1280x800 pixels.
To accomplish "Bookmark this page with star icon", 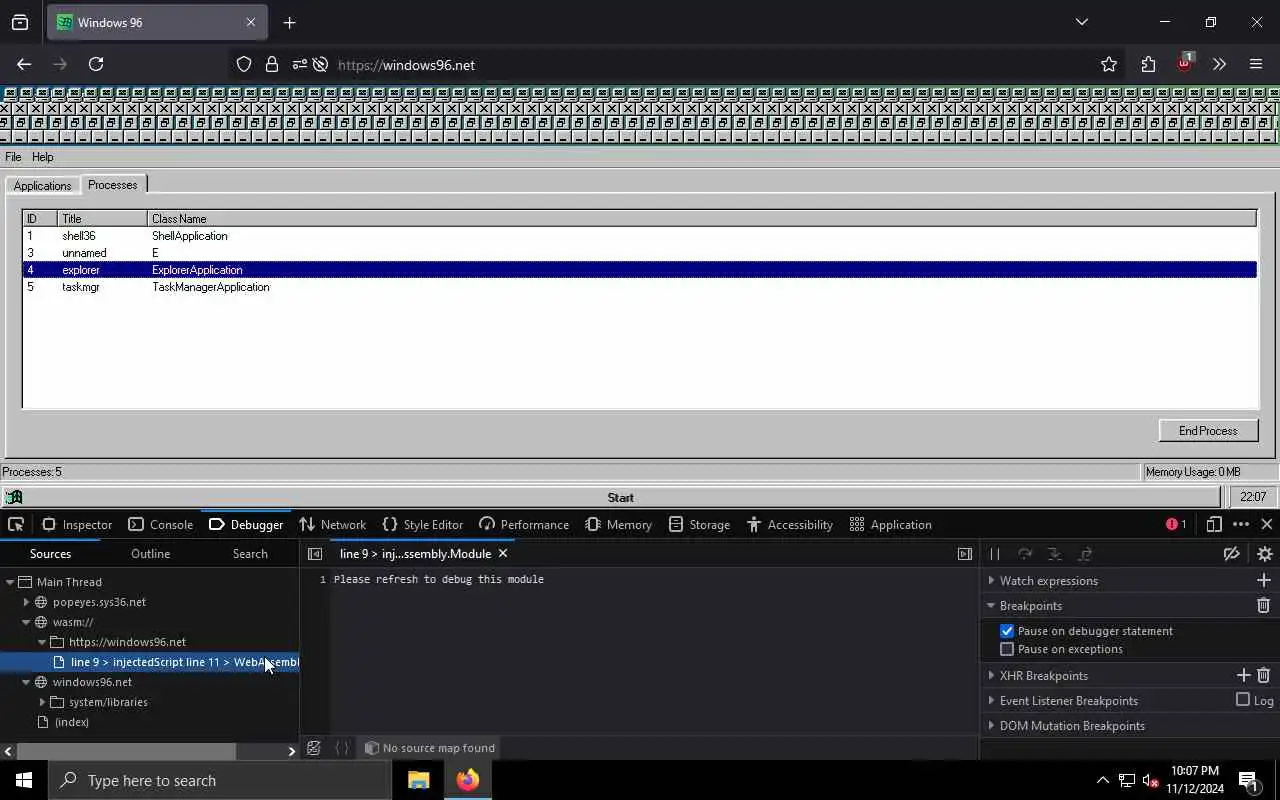I will (x=1109, y=64).
